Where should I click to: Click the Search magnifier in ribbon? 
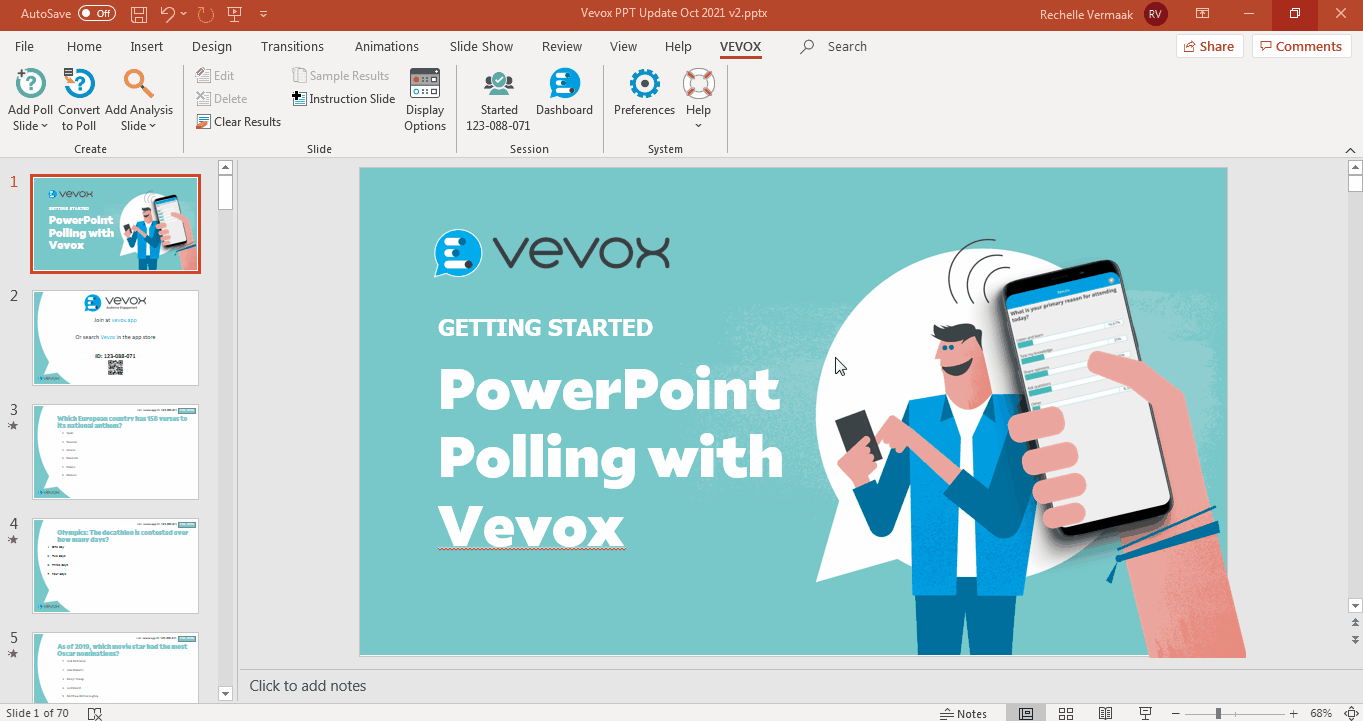click(807, 47)
